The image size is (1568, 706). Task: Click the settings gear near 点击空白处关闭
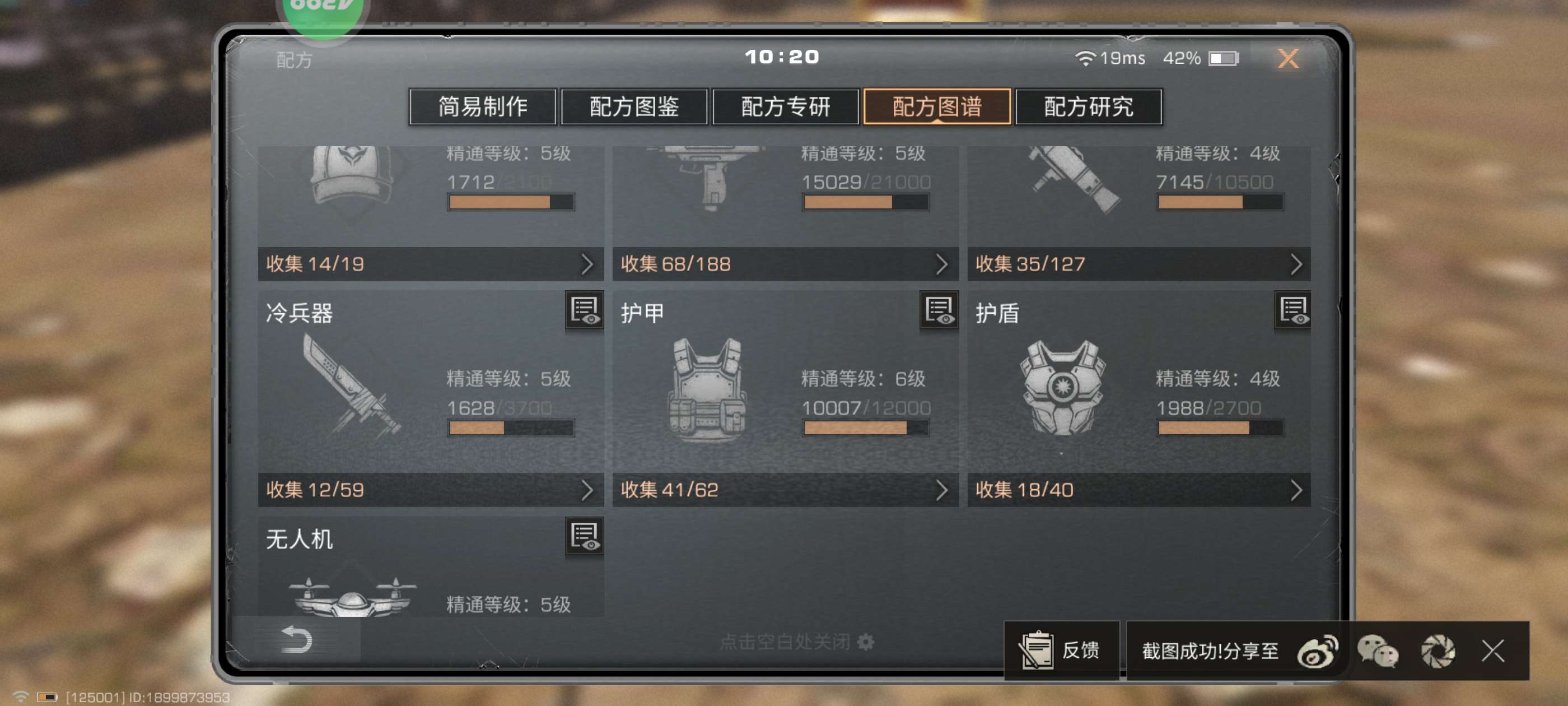coord(866,642)
